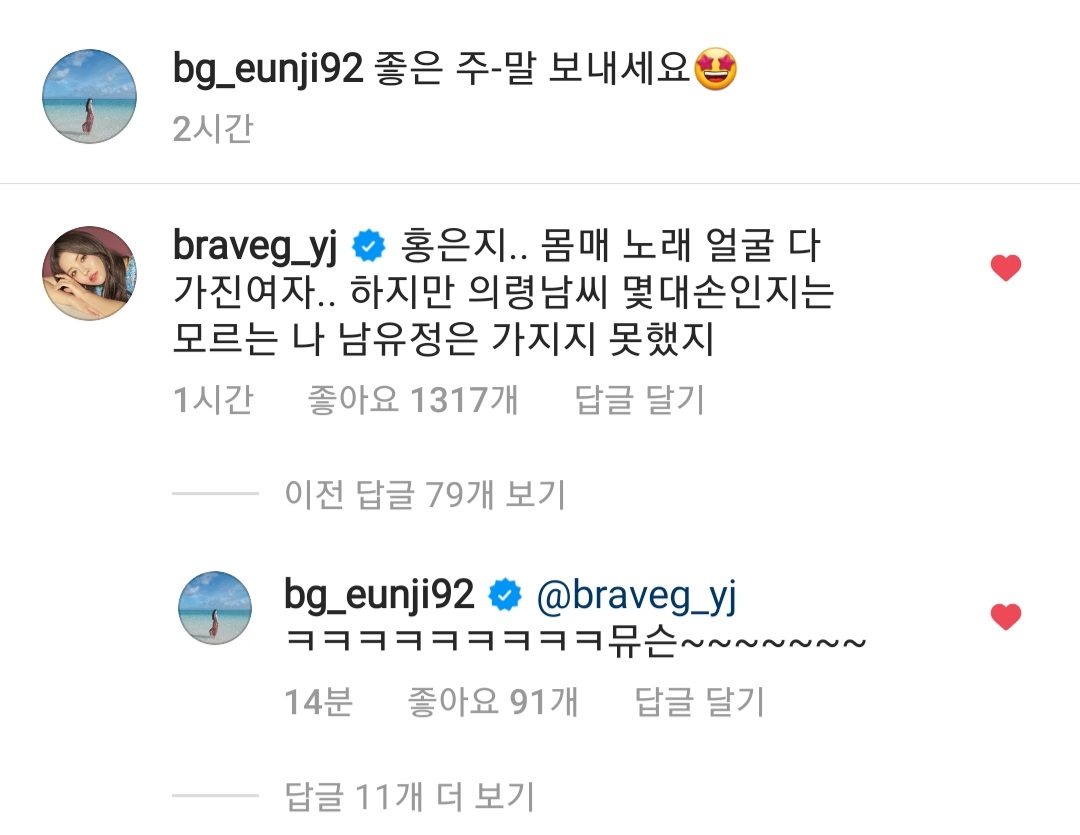Expand 이전 답글 79개 보기 replies
1080x835 pixels.
click(x=425, y=494)
